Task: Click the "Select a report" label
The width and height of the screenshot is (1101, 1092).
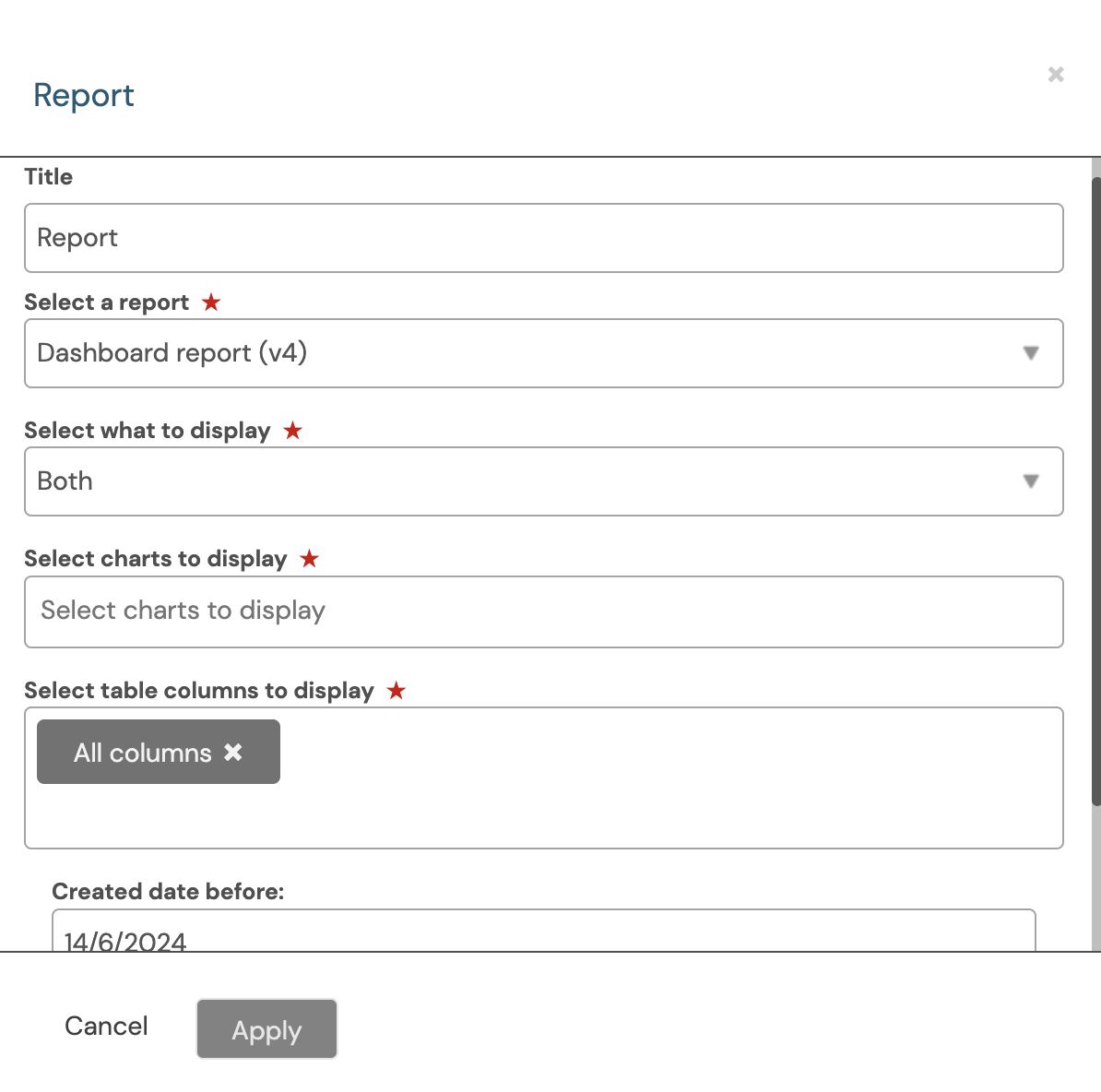Action: click(106, 302)
